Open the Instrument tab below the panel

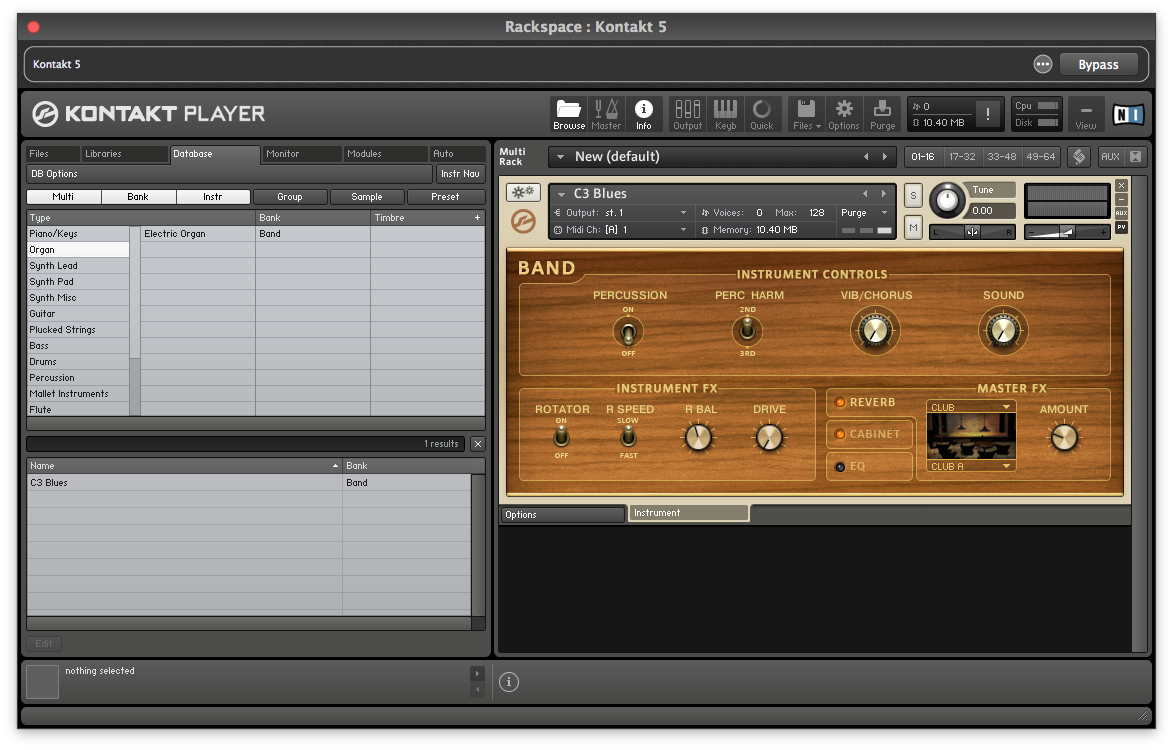[x=689, y=513]
